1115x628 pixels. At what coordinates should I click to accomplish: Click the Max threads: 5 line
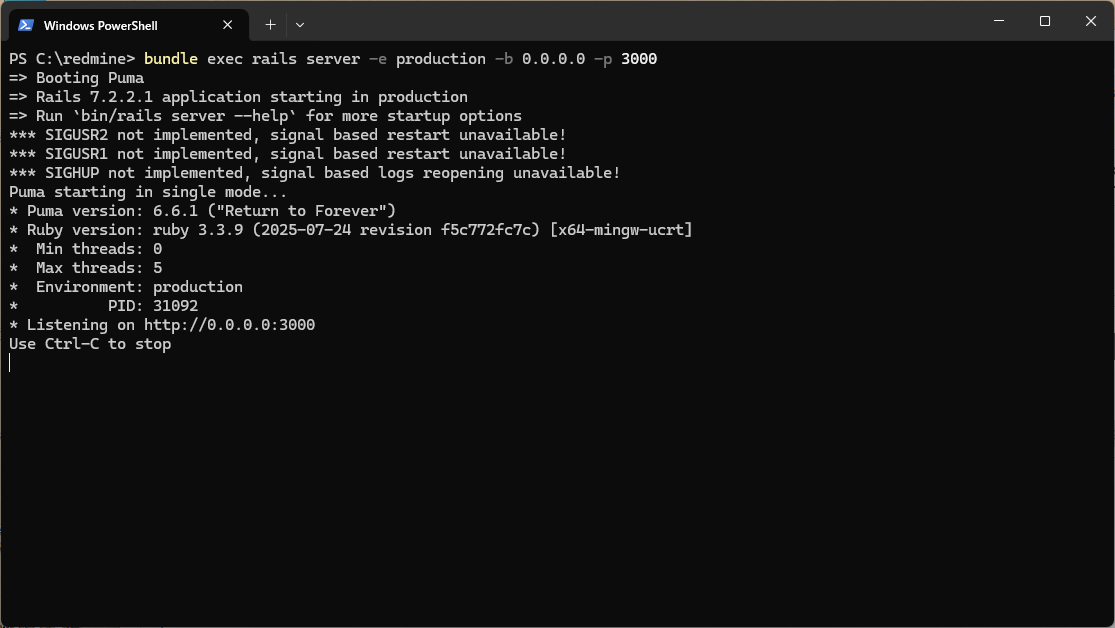[x=85, y=267]
